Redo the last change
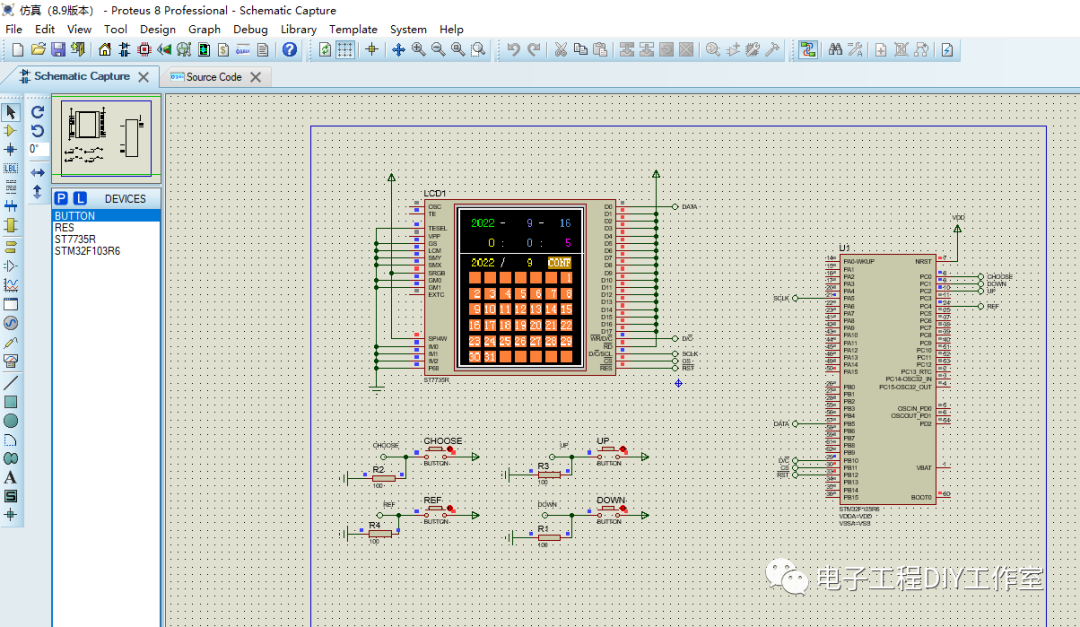Viewport: 1080px width, 627px height. pyautogui.click(x=533, y=50)
